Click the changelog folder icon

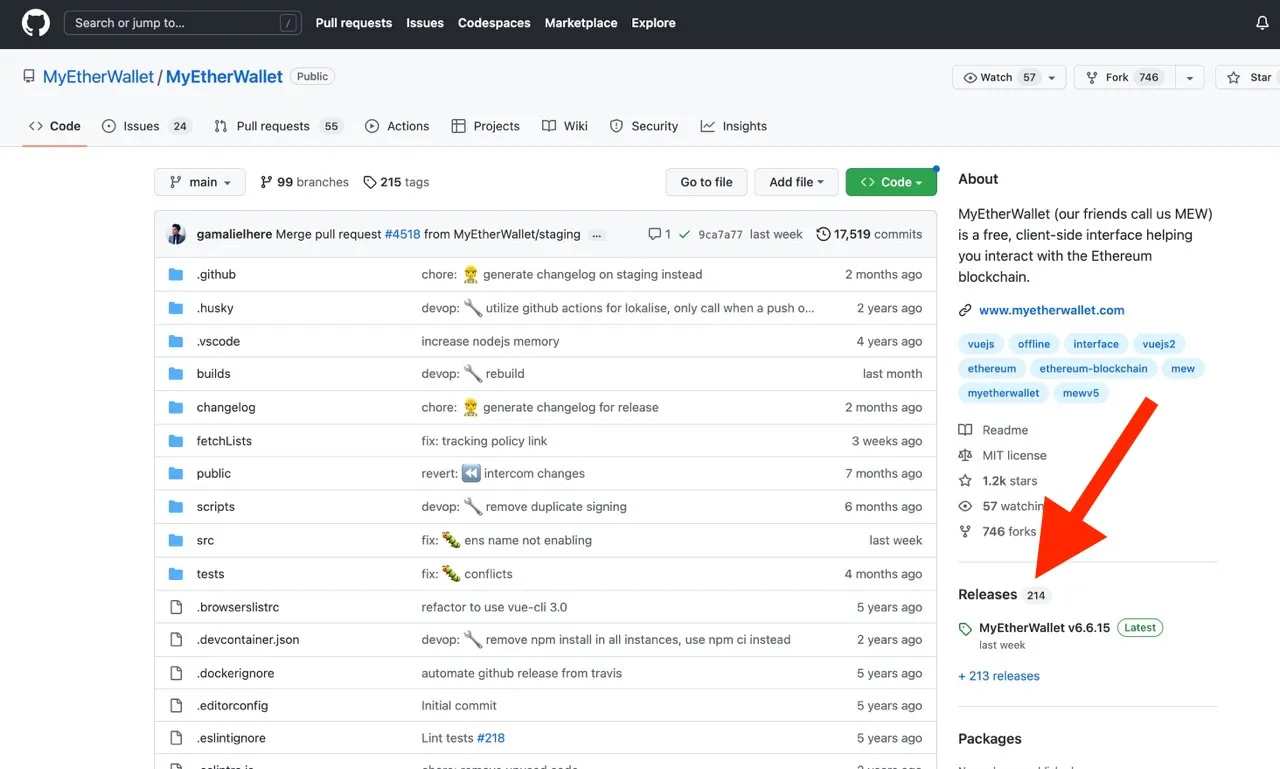[176, 407]
